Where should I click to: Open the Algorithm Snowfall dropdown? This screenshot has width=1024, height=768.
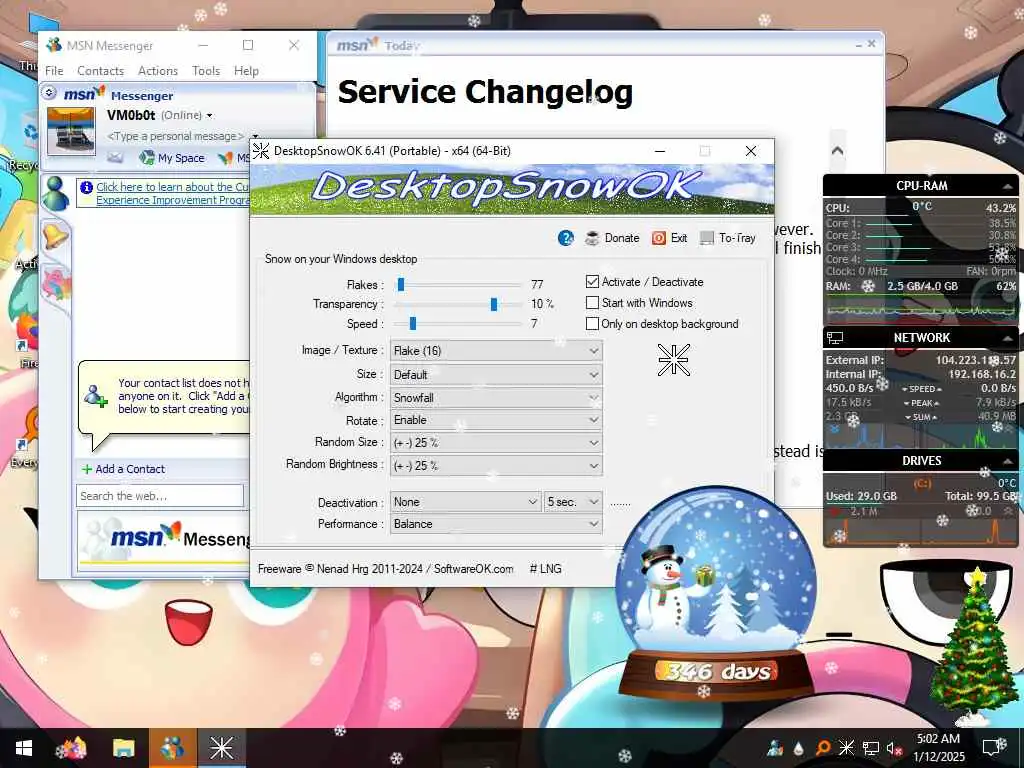tap(496, 398)
